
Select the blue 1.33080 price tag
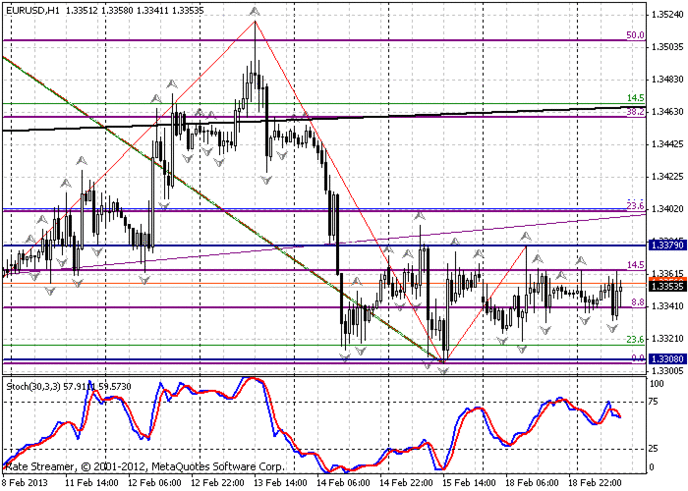pos(667,358)
